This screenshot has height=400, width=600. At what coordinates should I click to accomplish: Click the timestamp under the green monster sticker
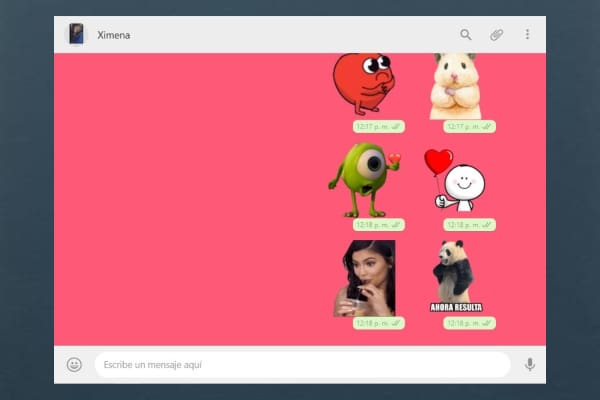point(378,225)
